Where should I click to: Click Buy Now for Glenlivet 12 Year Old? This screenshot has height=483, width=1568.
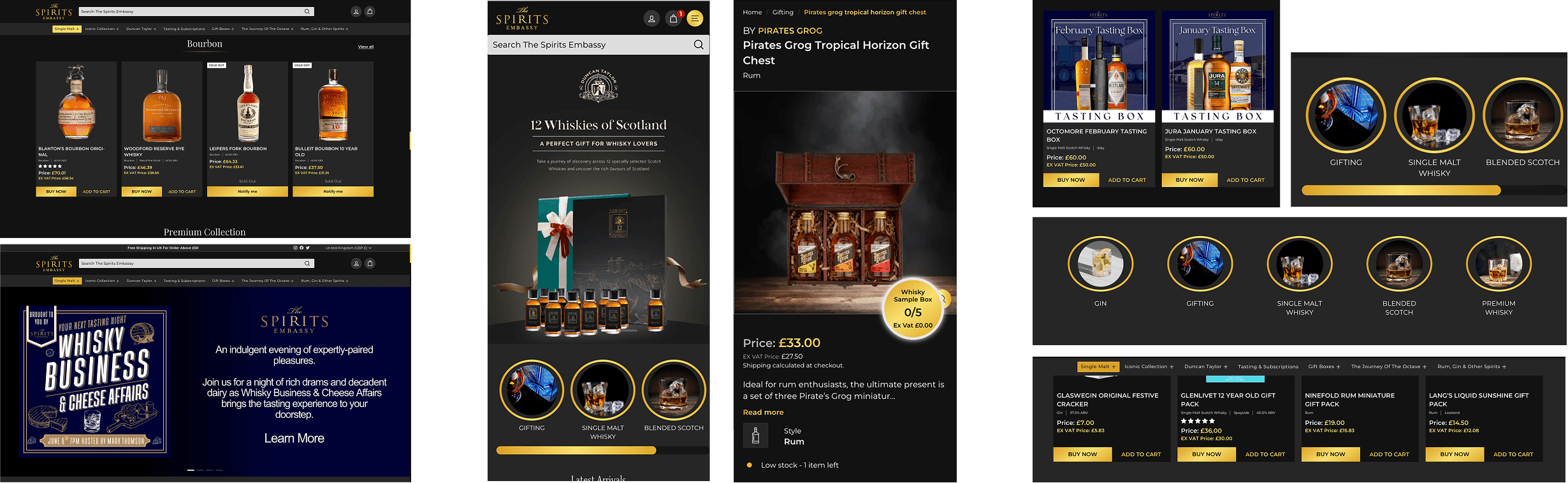pos(1207,454)
